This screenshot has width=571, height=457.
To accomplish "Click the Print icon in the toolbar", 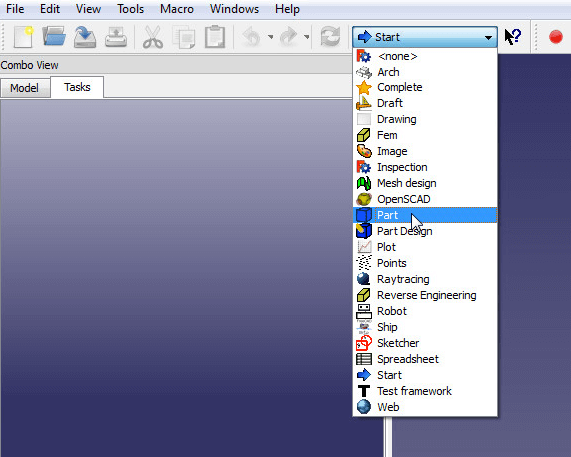I will pos(116,37).
